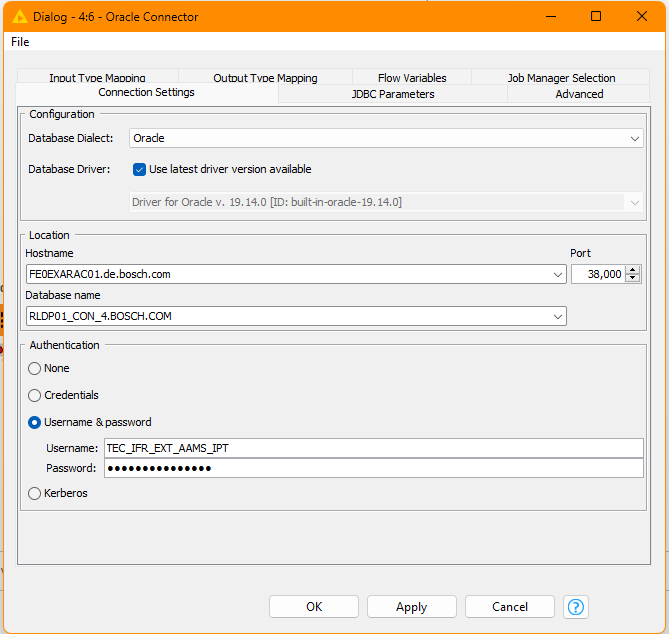This screenshot has width=669, height=634.
Task: Toggle 'Use latest driver version available' checkbox
Action: click(x=140, y=170)
